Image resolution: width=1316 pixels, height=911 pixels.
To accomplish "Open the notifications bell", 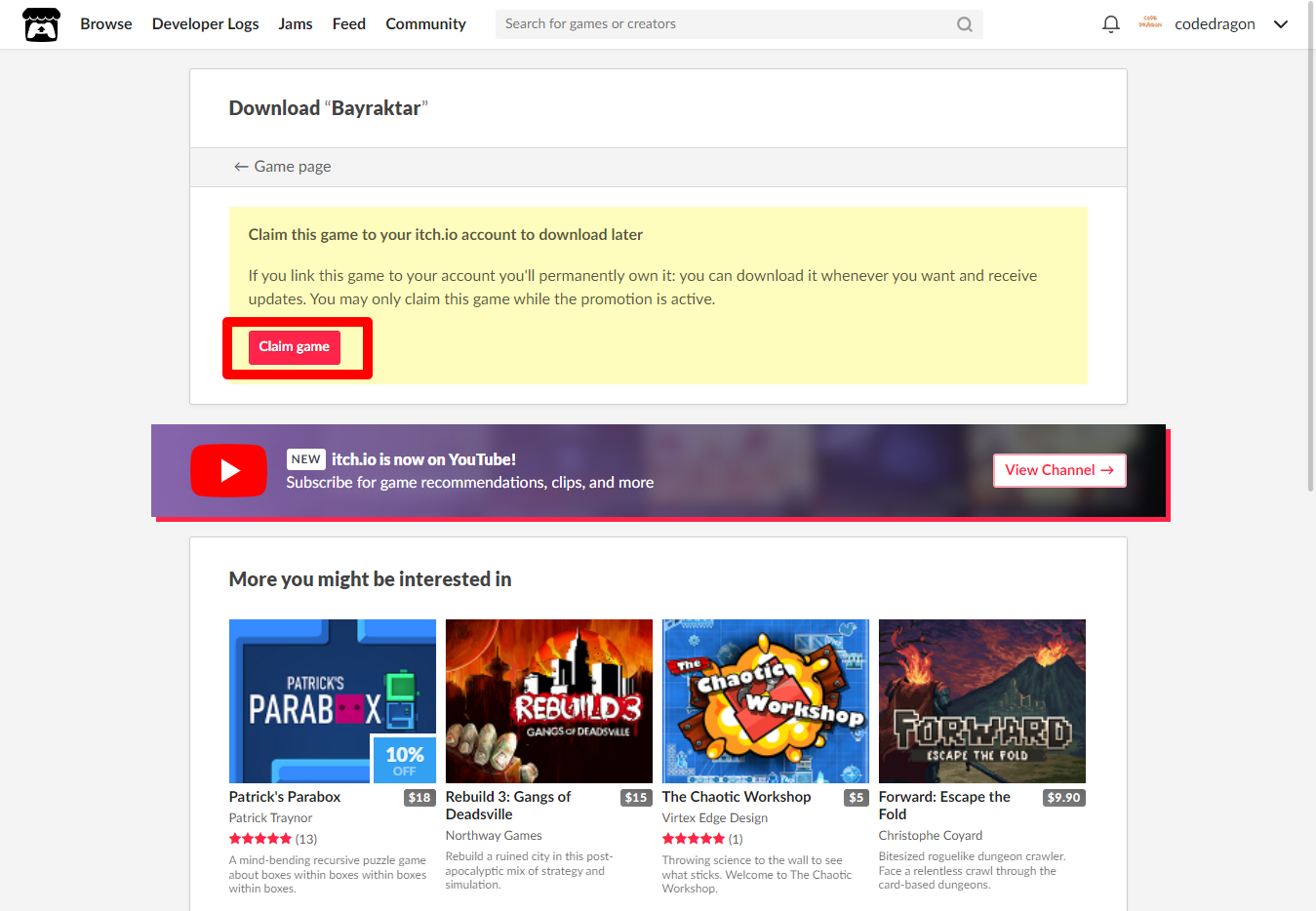I will pyautogui.click(x=1110, y=24).
